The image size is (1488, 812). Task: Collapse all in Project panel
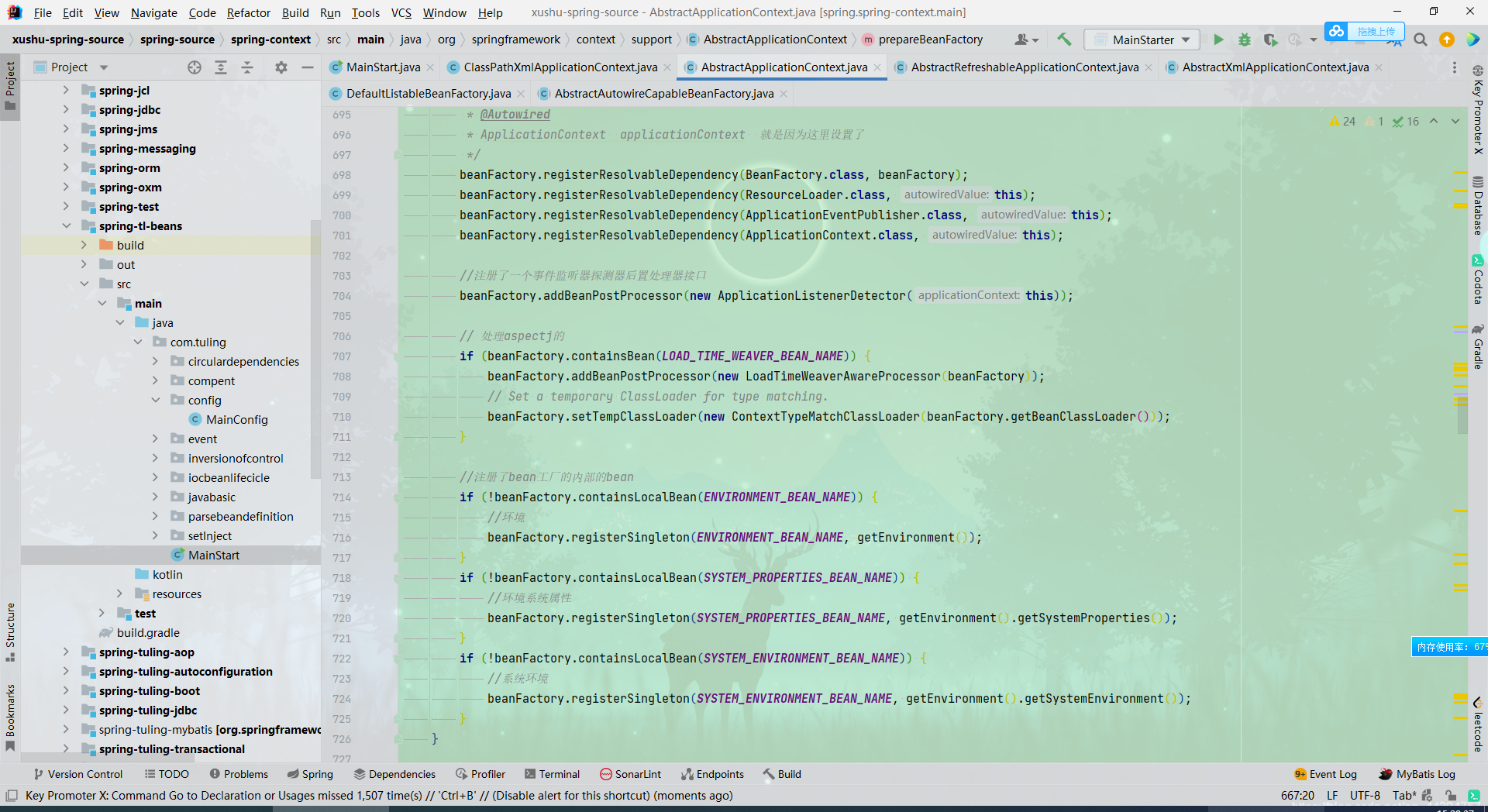(x=247, y=67)
